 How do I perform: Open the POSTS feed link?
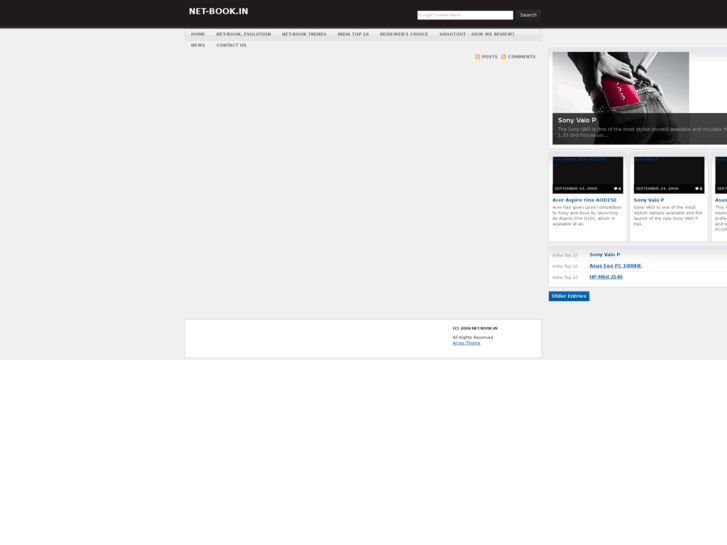[490, 57]
